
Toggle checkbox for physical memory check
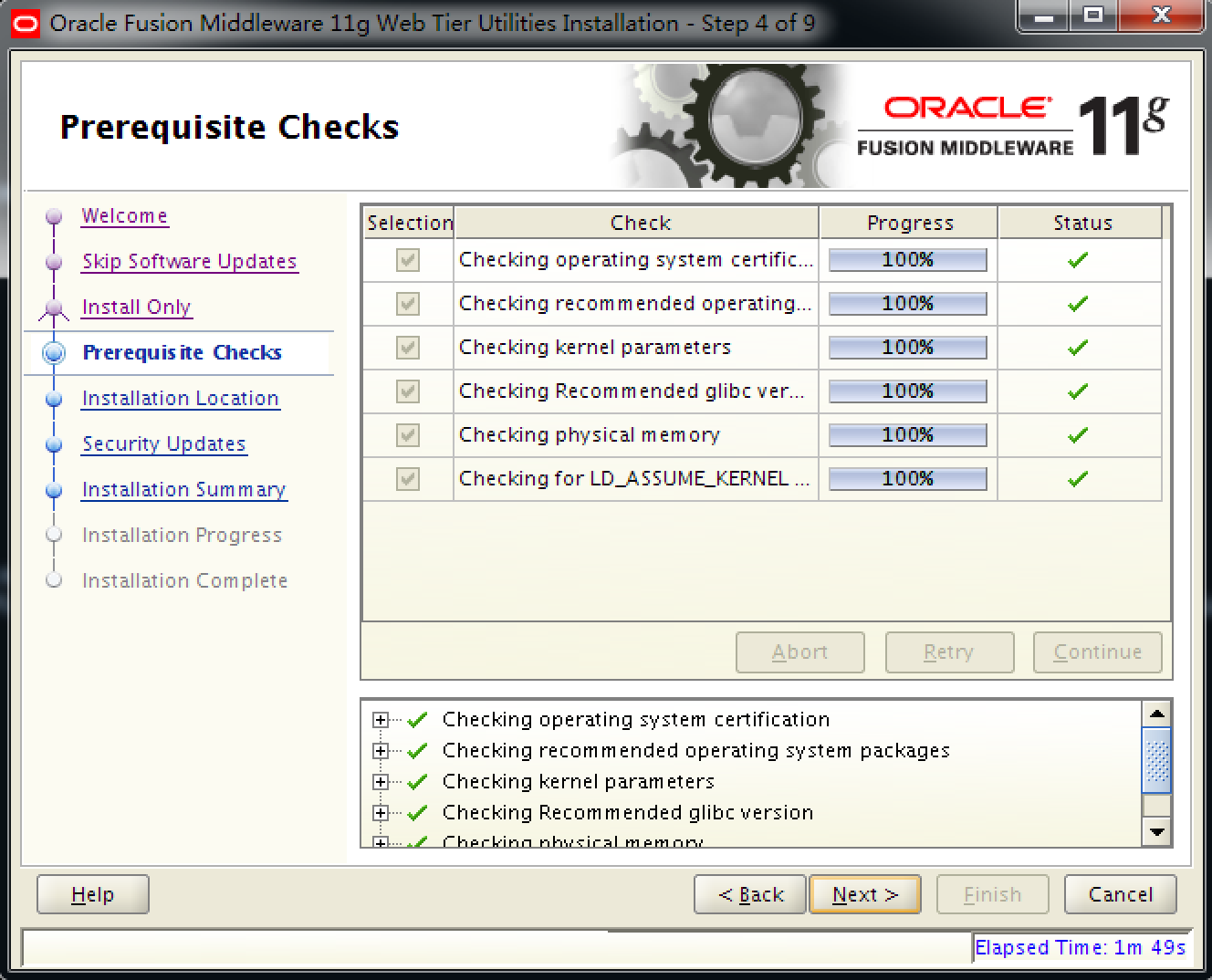(x=408, y=435)
